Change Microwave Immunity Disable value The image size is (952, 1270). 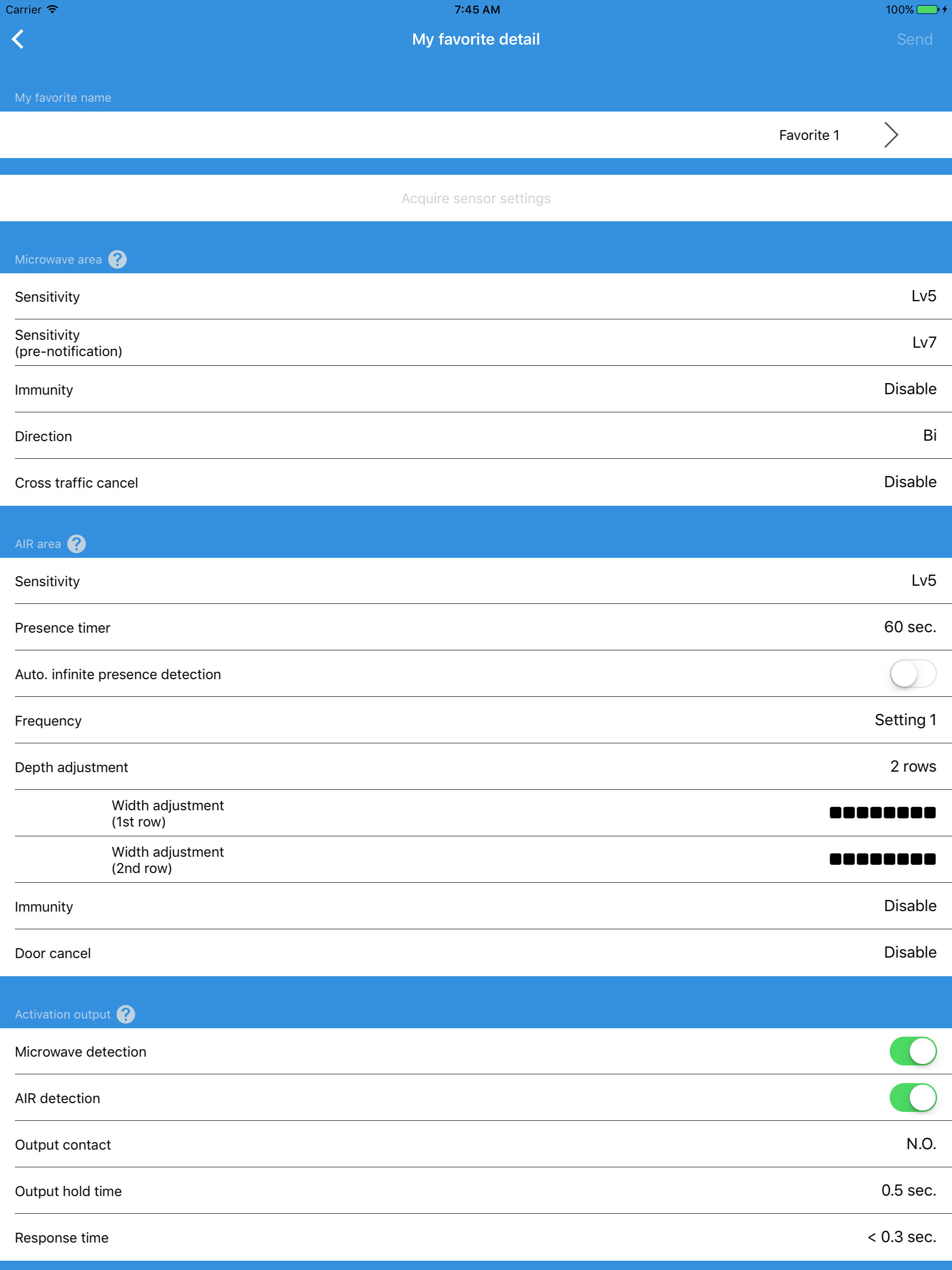910,389
